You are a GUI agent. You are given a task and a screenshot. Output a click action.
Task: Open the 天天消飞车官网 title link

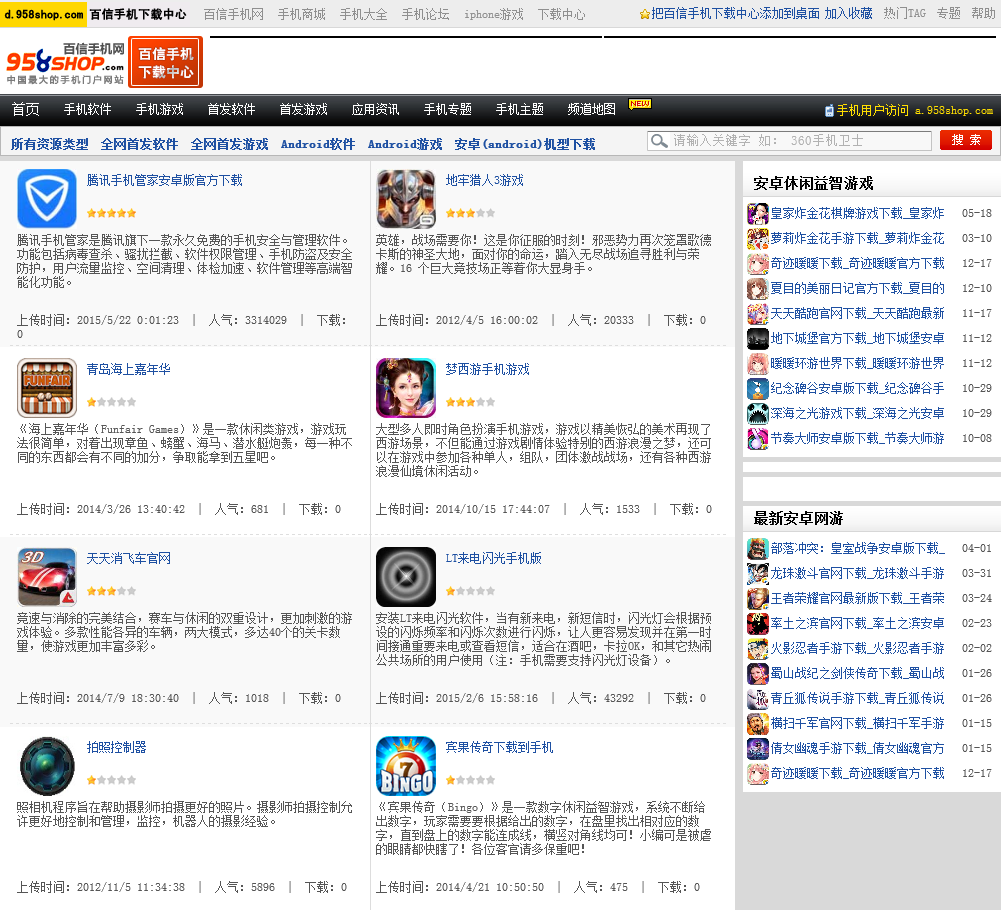point(128,558)
